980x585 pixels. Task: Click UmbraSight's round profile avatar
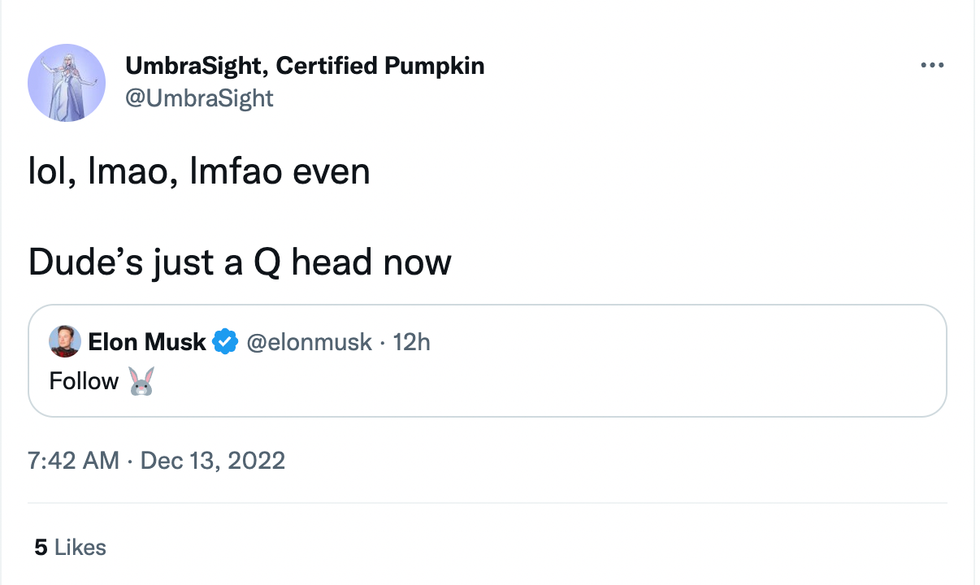(67, 83)
